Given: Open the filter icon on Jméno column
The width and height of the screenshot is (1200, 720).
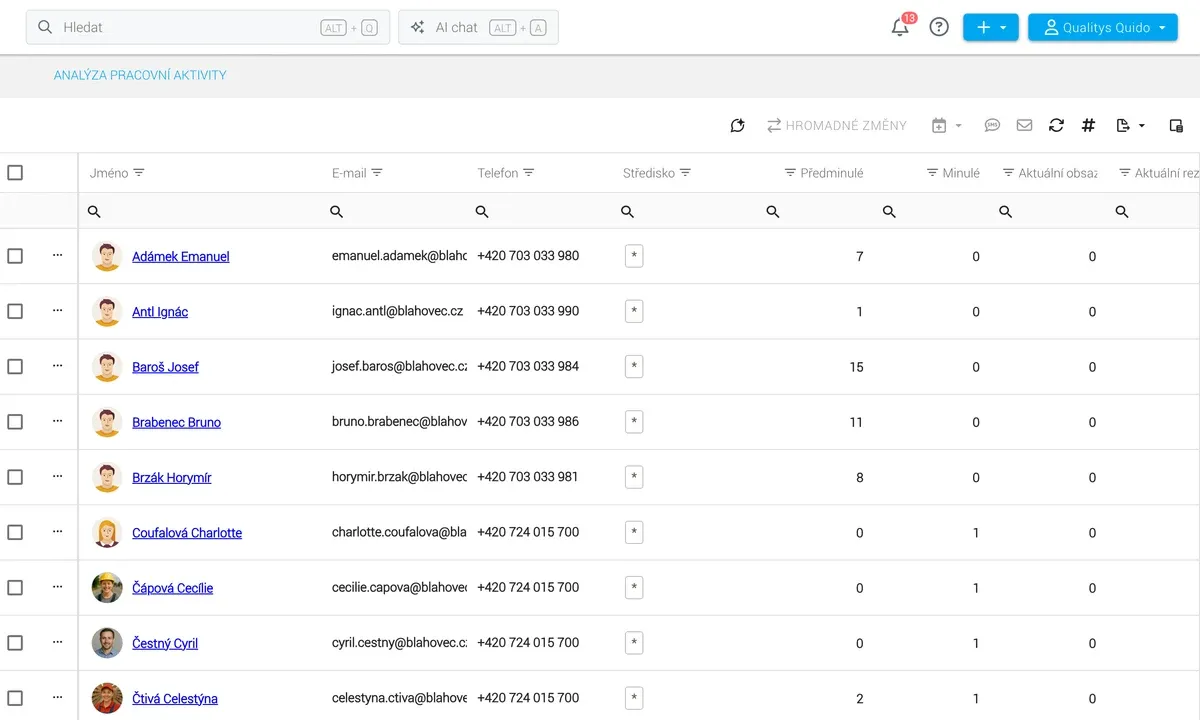Looking at the screenshot, I should [139, 173].
